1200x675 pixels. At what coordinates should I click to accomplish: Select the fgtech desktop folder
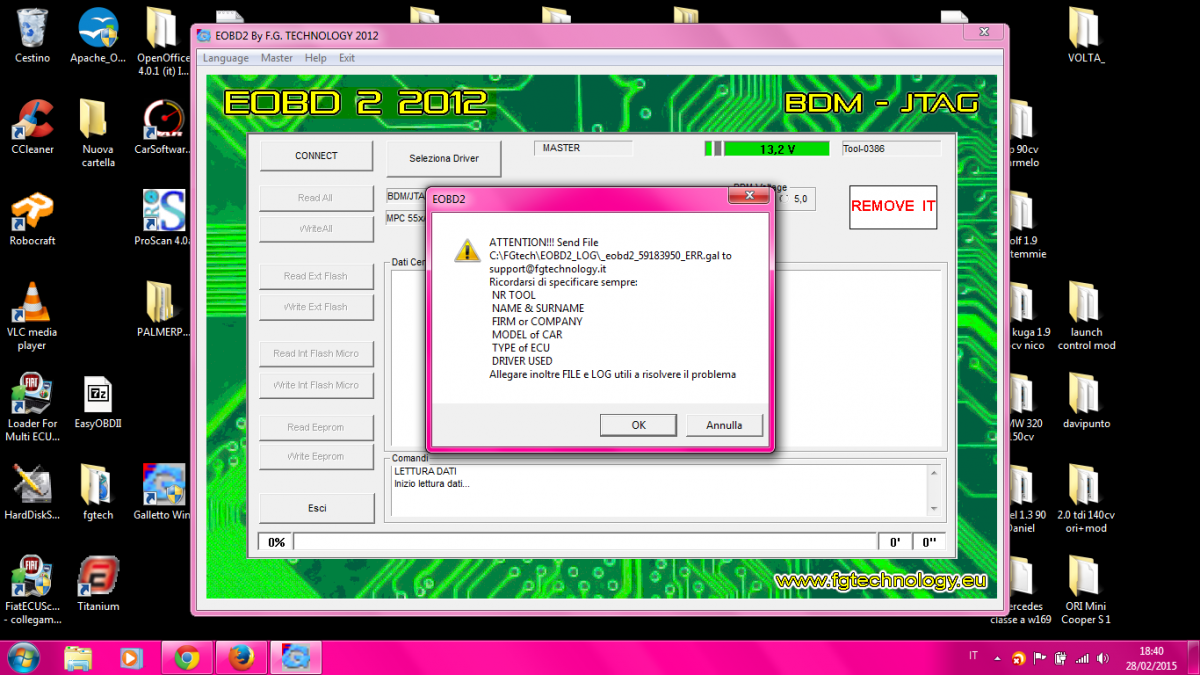tap(98, 493)
